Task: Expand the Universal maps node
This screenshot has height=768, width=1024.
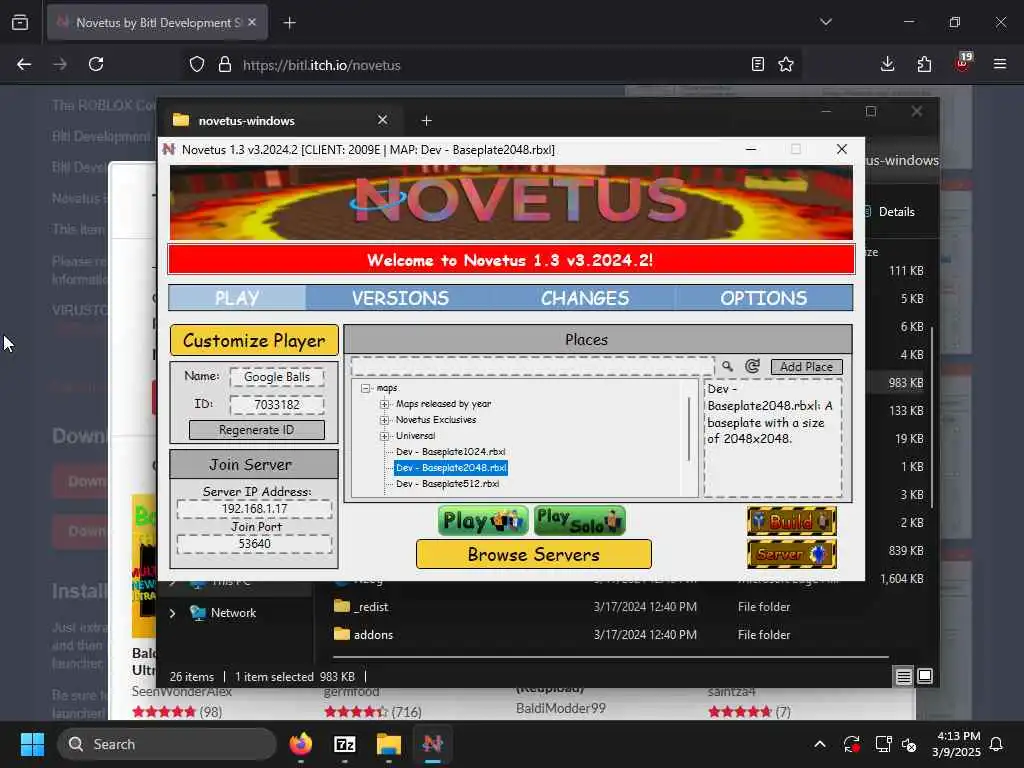Action: [x=385, y=436]
